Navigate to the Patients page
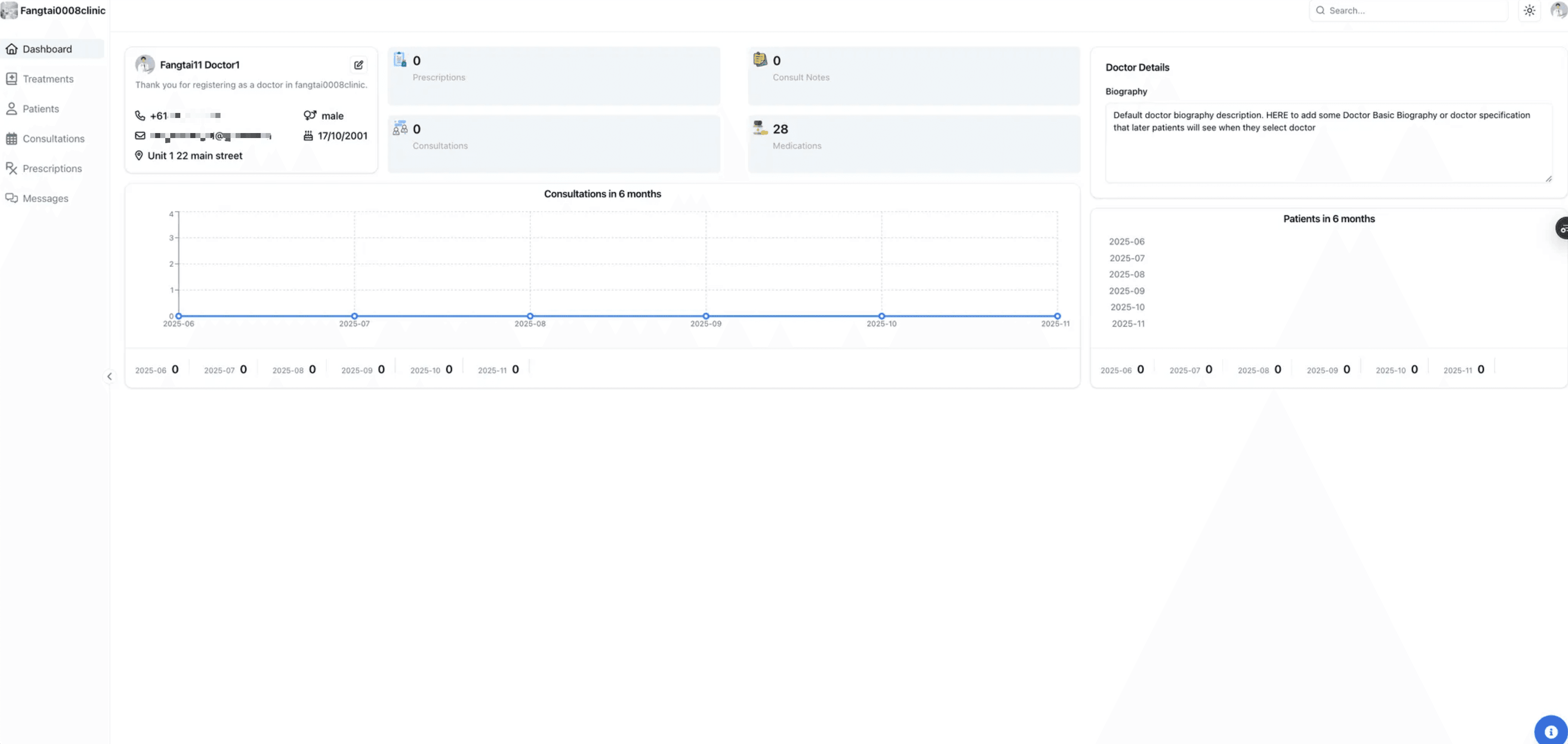The image size is (1568, 744). pyautogui.click(x=41, y=108)
